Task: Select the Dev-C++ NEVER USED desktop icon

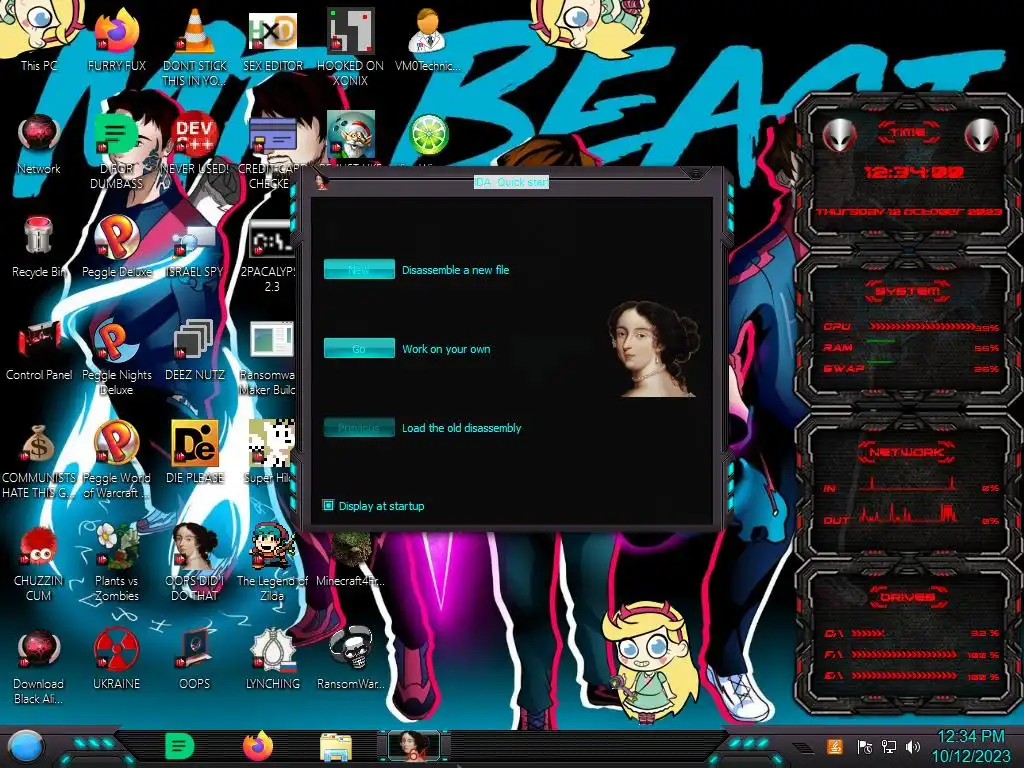Action: 195,144
